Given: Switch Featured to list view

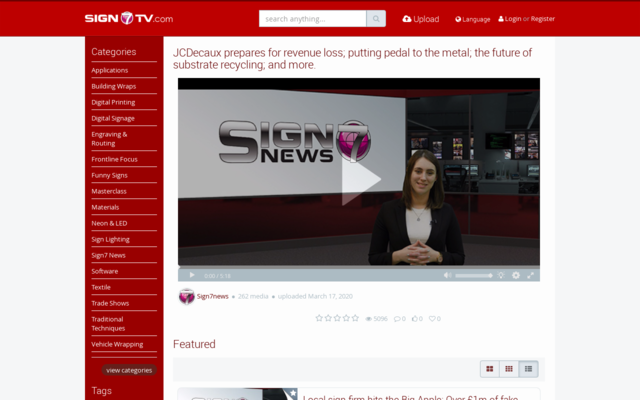Looking at the screenshot, I should [529, 369].
